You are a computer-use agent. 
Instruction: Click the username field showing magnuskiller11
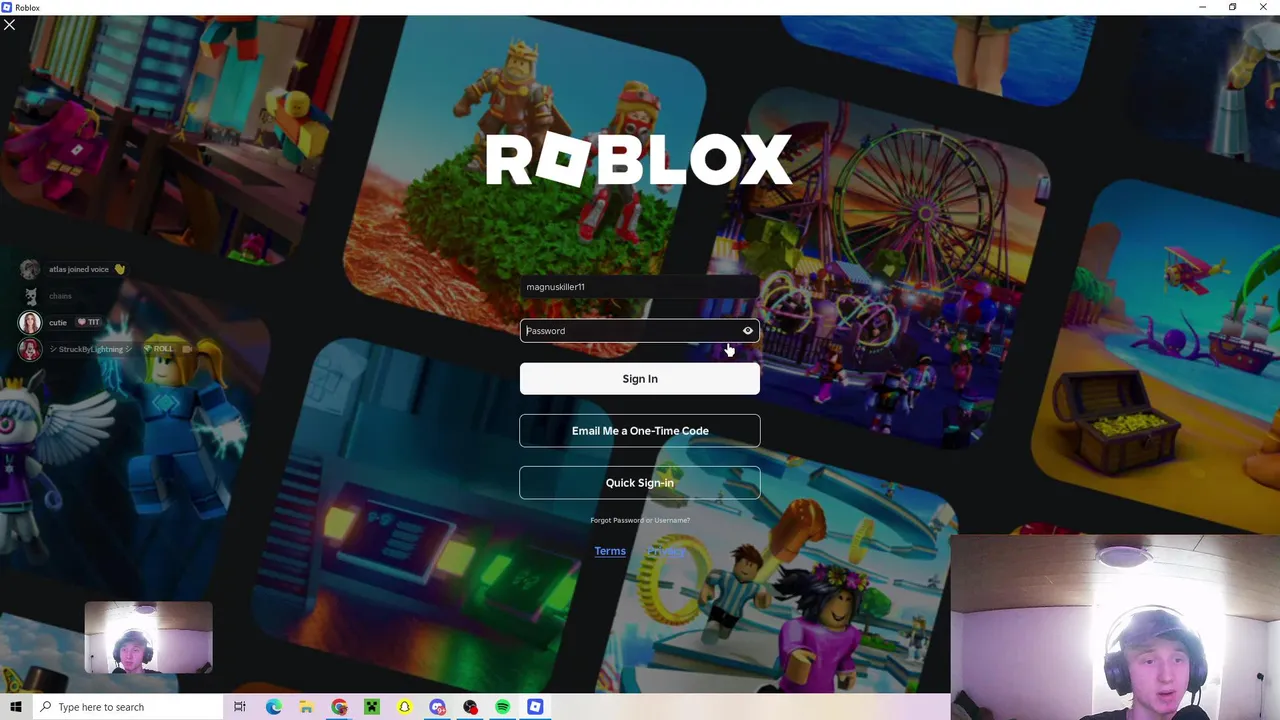click(x=640, y=287)
